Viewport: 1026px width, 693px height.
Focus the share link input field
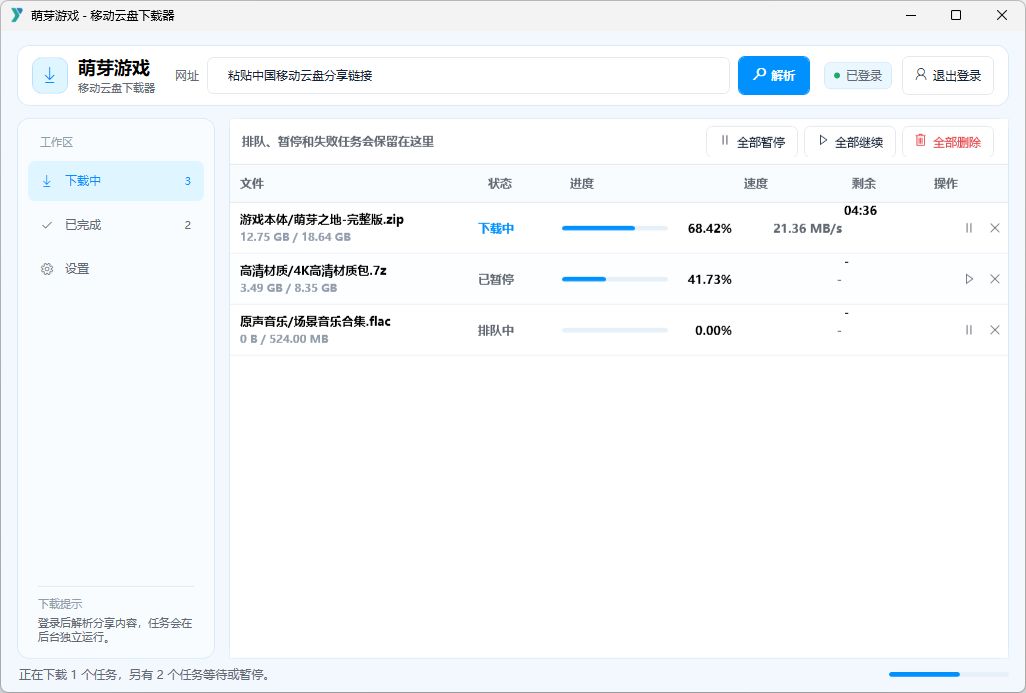coord(469,75)
